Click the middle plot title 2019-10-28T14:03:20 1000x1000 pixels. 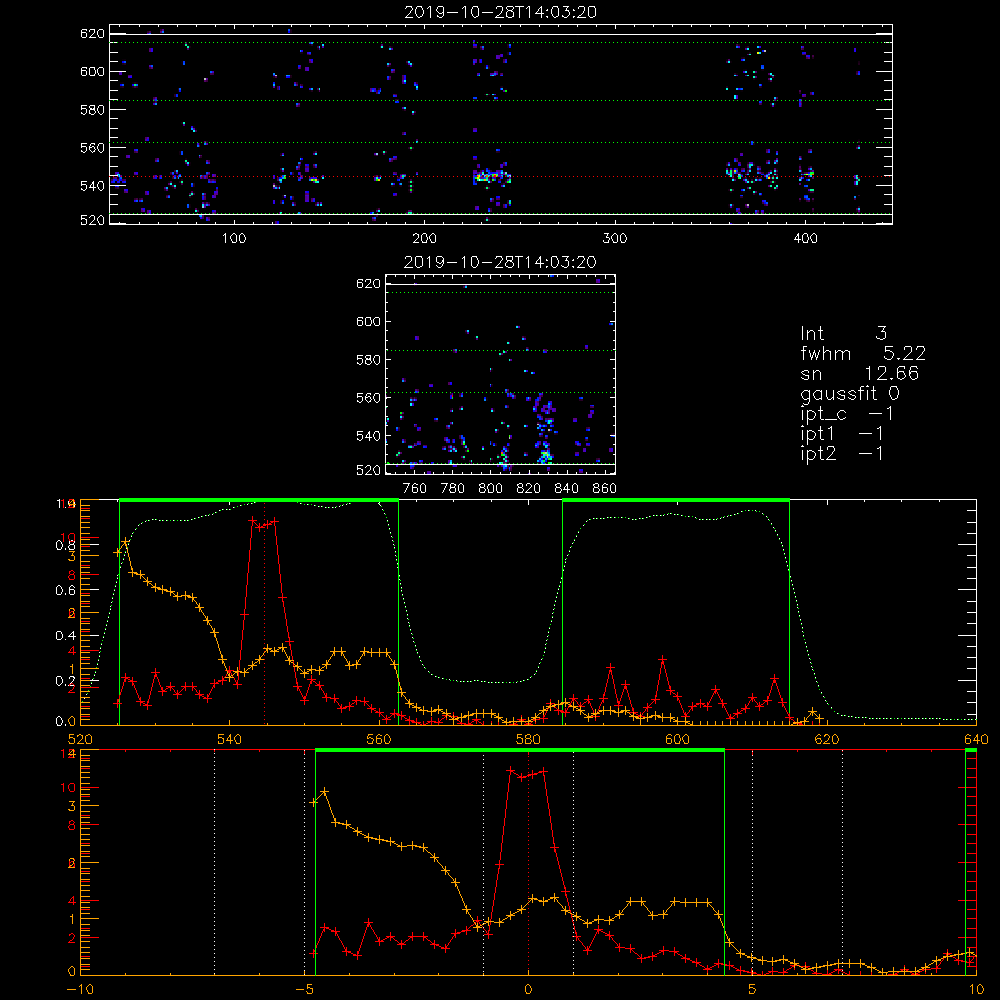tap(500, 262)
